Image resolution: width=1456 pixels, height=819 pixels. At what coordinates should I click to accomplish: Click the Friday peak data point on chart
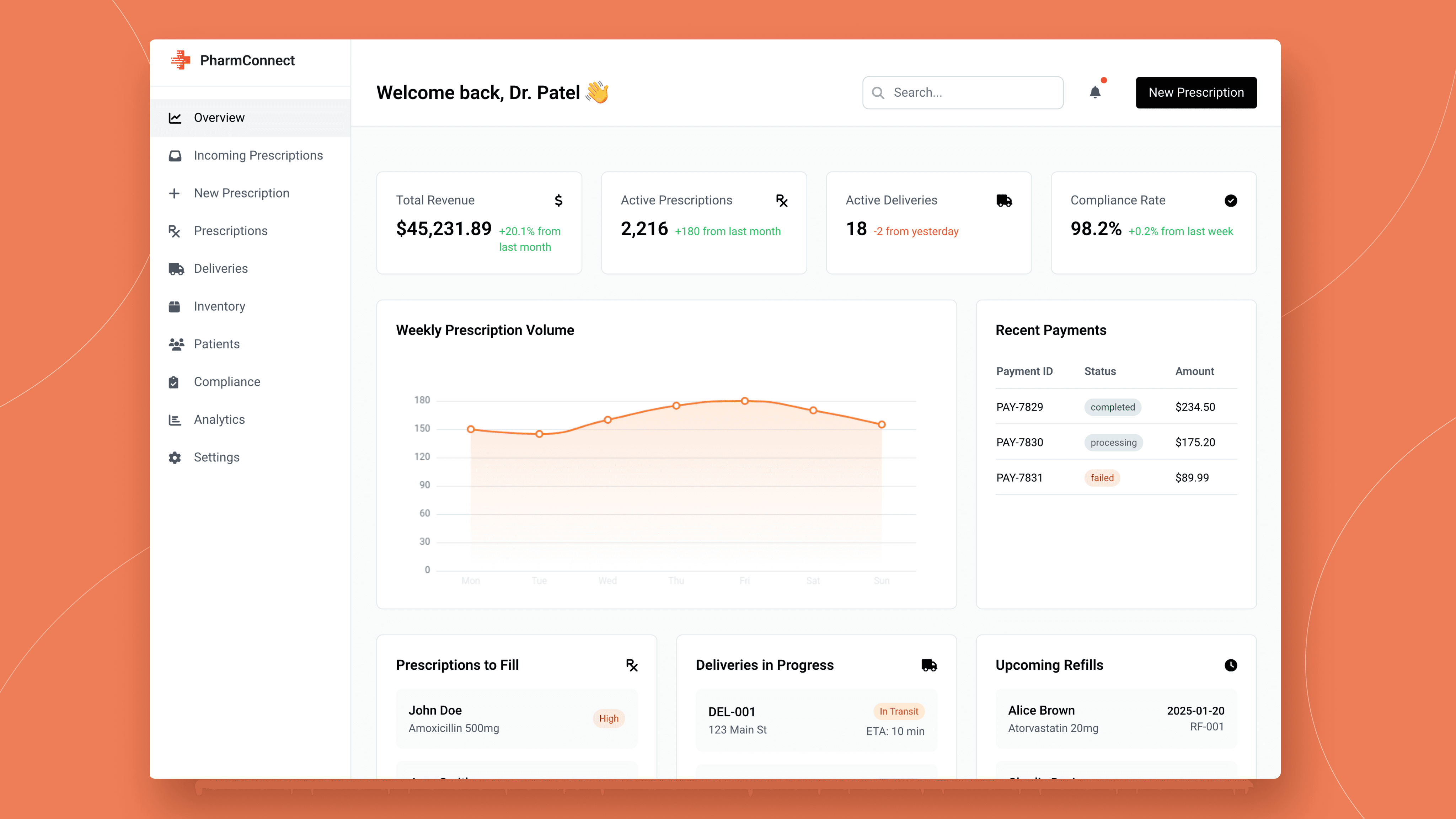point(744,401)
